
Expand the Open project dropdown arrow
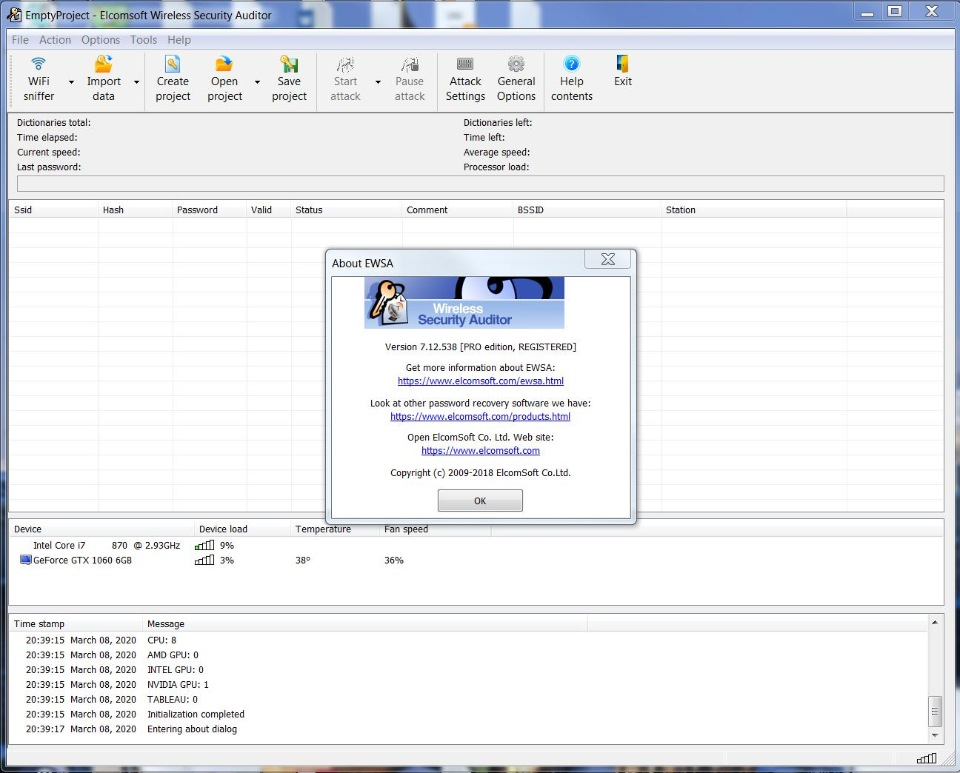click(257, 82)
